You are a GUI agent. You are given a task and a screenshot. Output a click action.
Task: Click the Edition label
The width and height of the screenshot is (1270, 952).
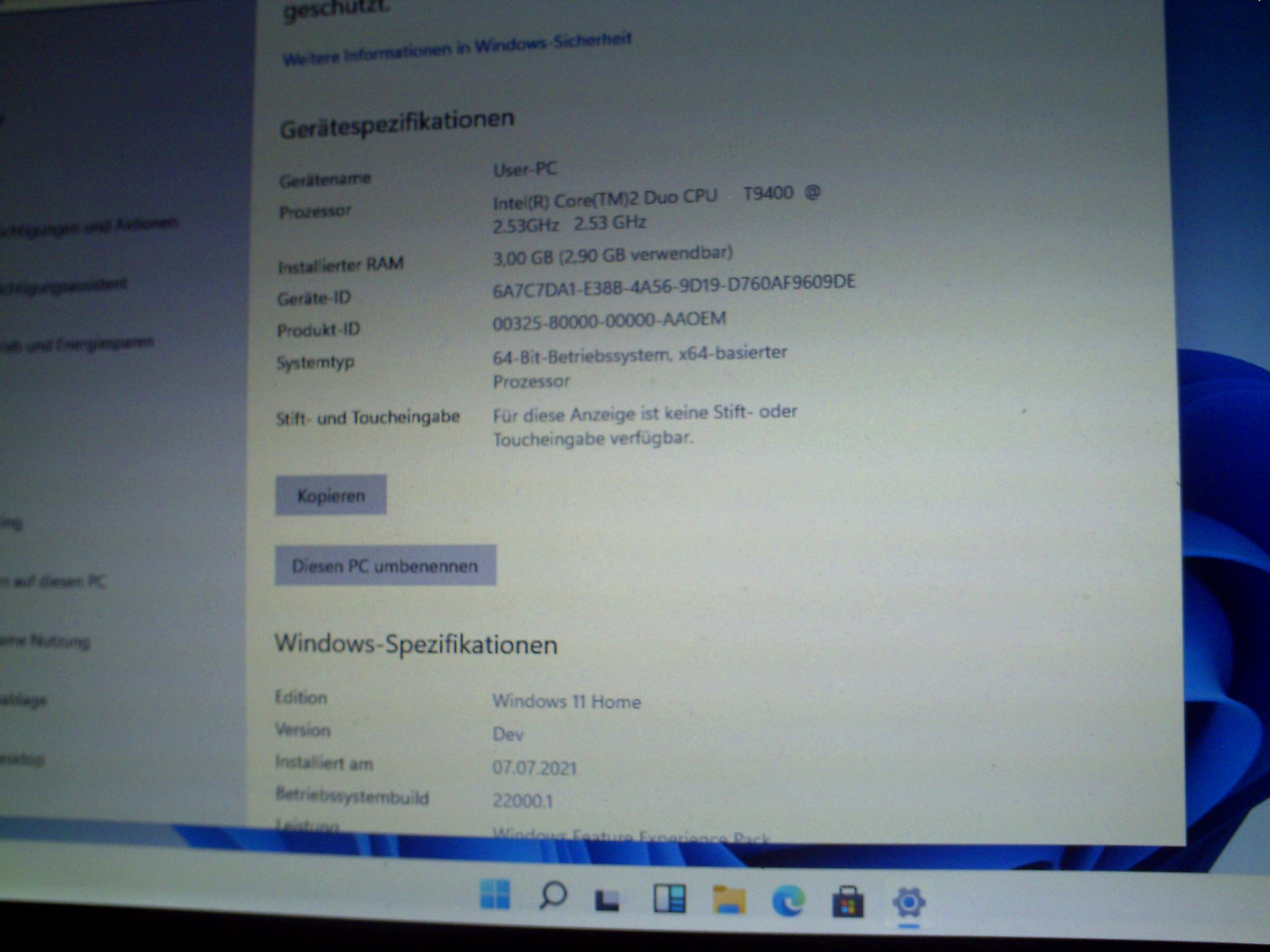click(301, 697)
